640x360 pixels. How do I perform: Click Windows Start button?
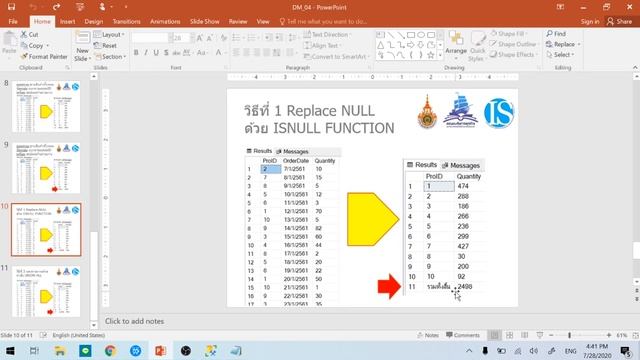(x=10, y=351)
